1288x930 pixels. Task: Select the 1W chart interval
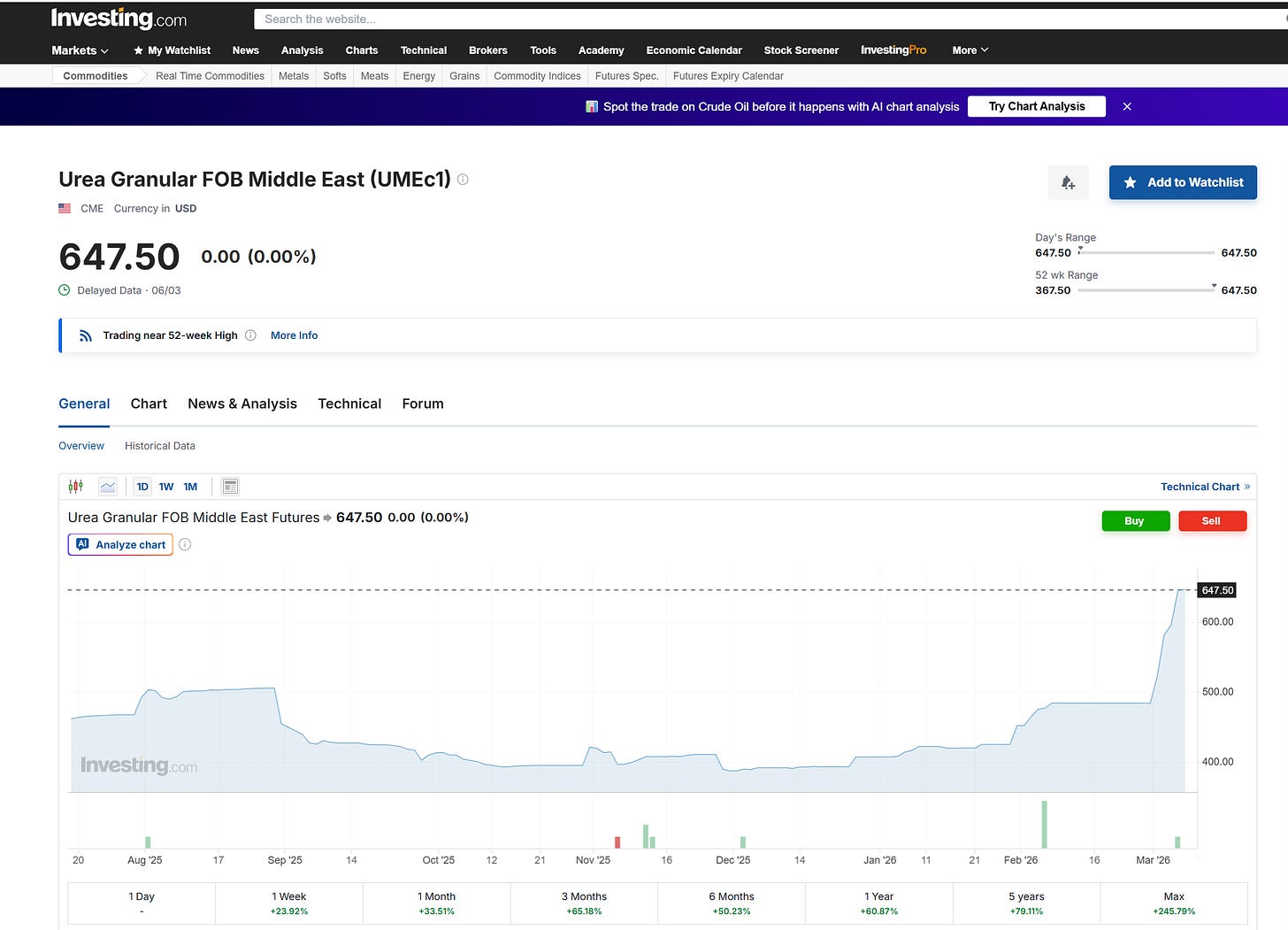[x=166, y=487]
